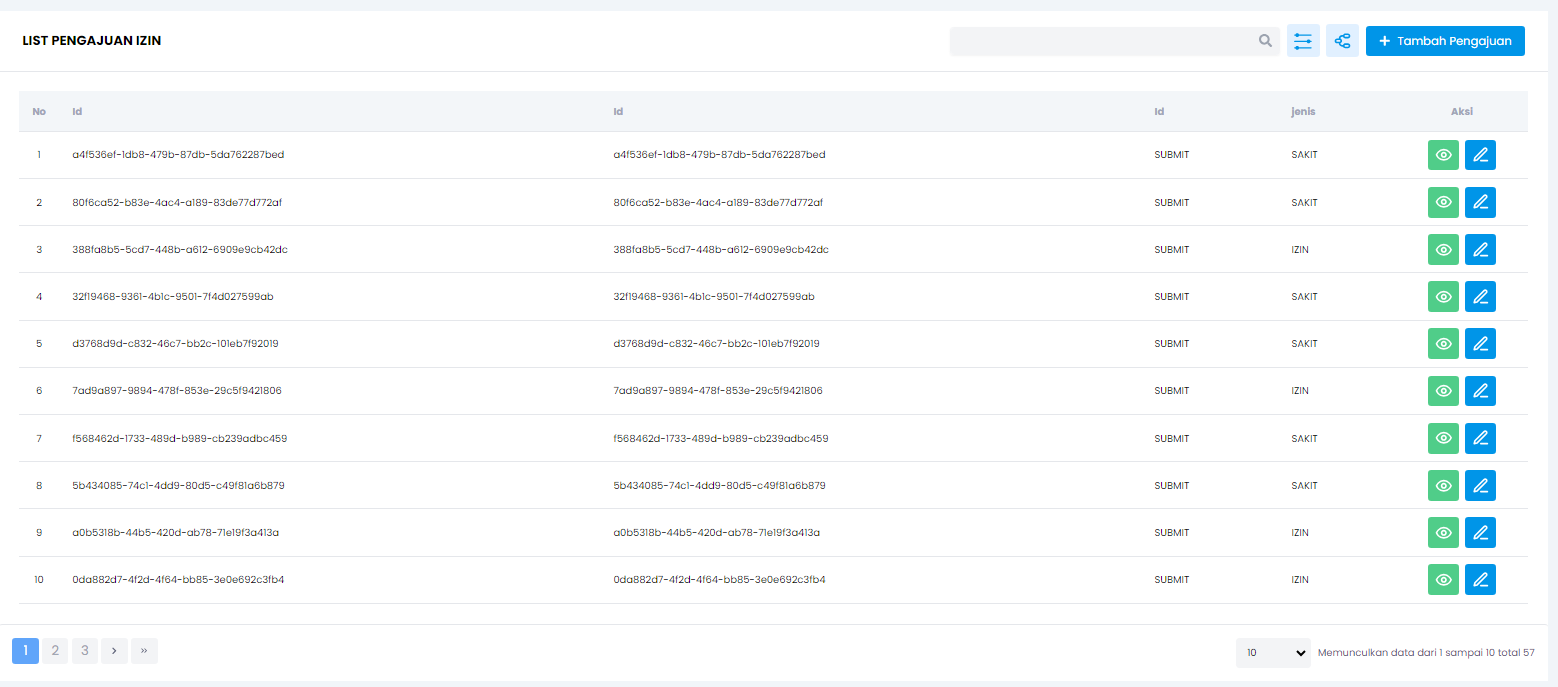Click the search magnifier icon
The height and width of the screenshot is (687, 1558).
1265,41
